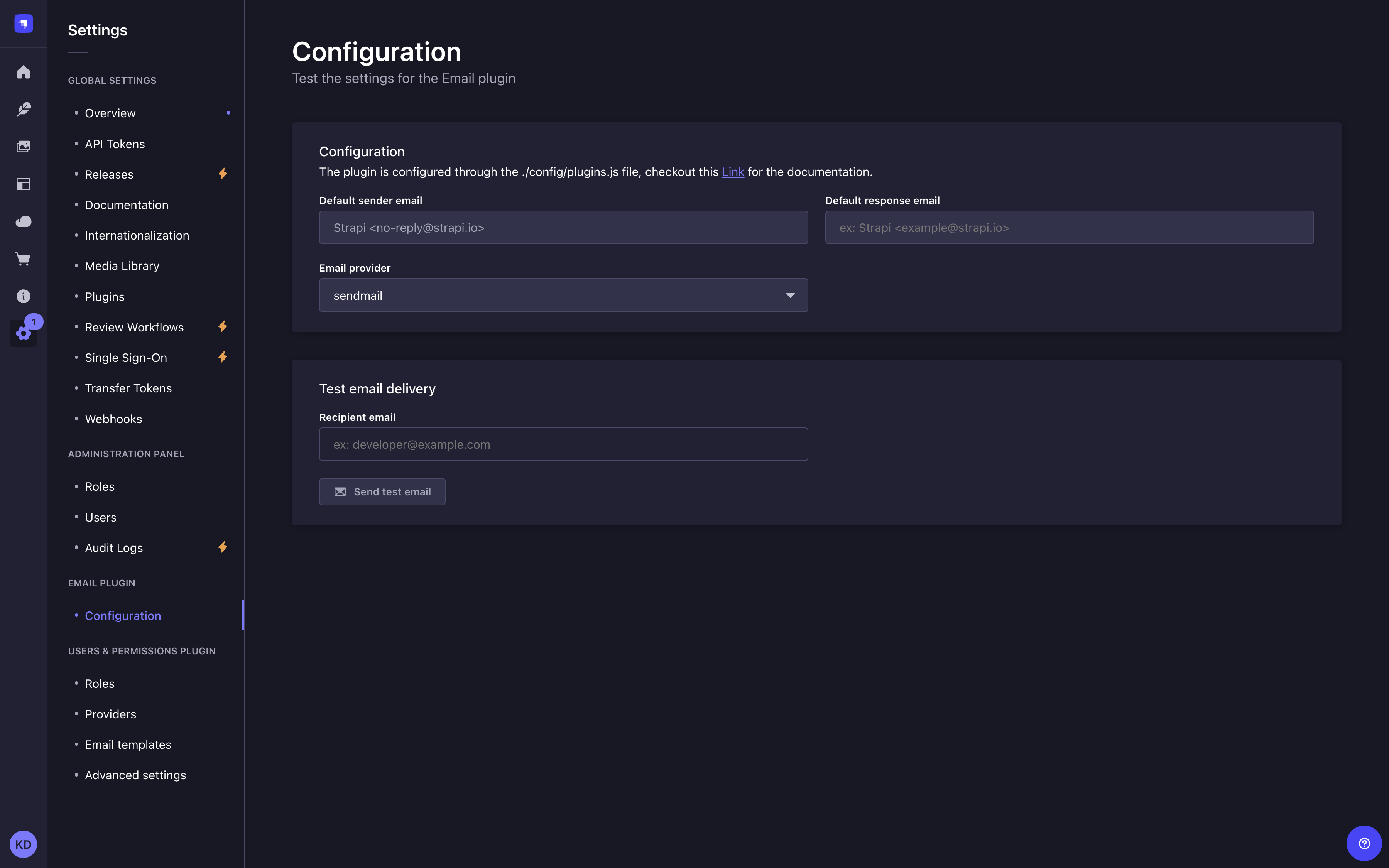Click the Link to plugin documentation
The height and width of the screenshot is (868, 1389).
click(732, 172)
